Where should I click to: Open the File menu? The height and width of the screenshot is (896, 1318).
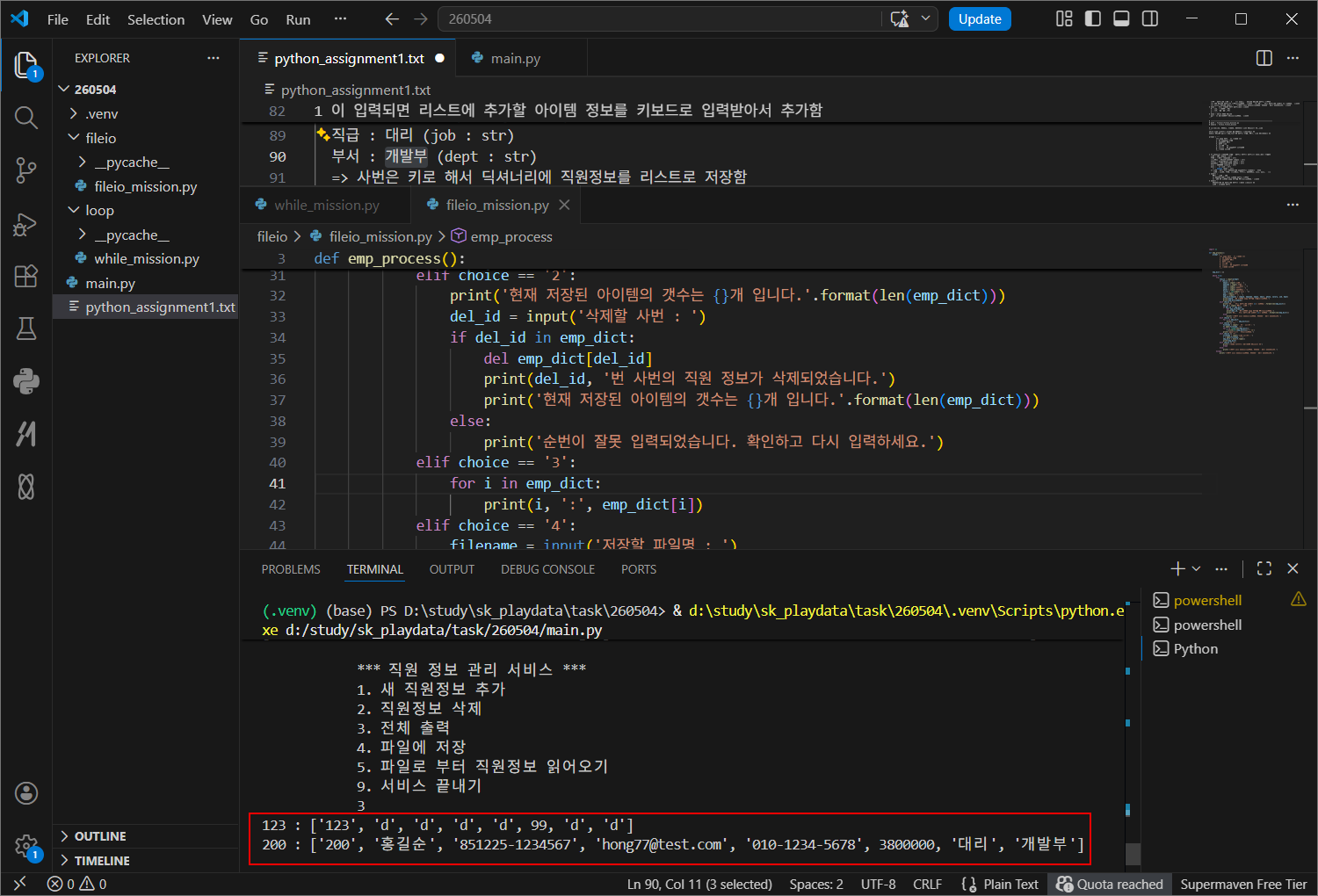pyautogui.click(x=58, y=19)
